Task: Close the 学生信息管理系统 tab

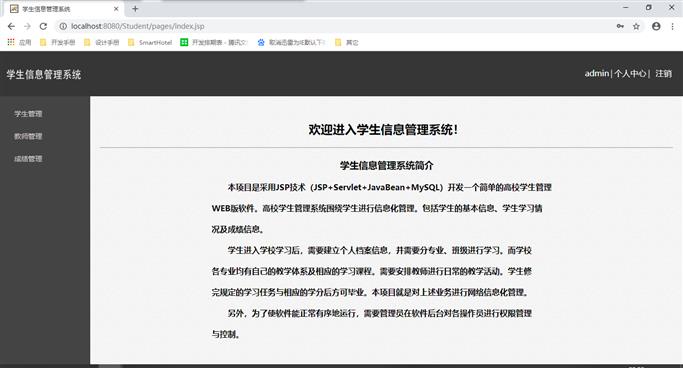Action: pyautogui.click(x=116, y=9)
